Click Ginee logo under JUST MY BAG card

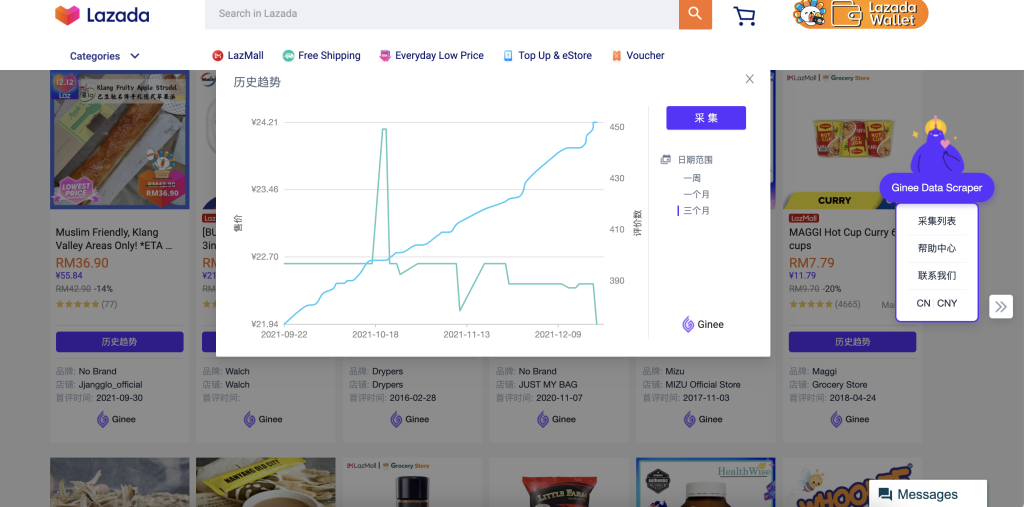click(x=557, y=419)
